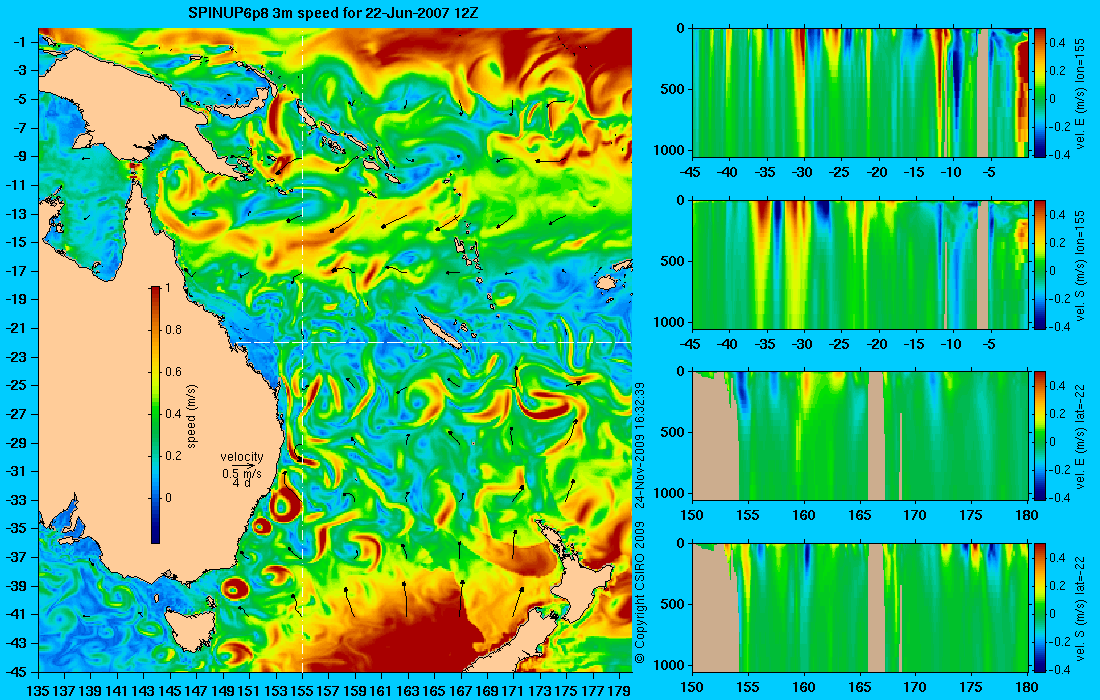
Task: Click the horizontal dashed line at latitude -22
Action: tap(434, 342)
